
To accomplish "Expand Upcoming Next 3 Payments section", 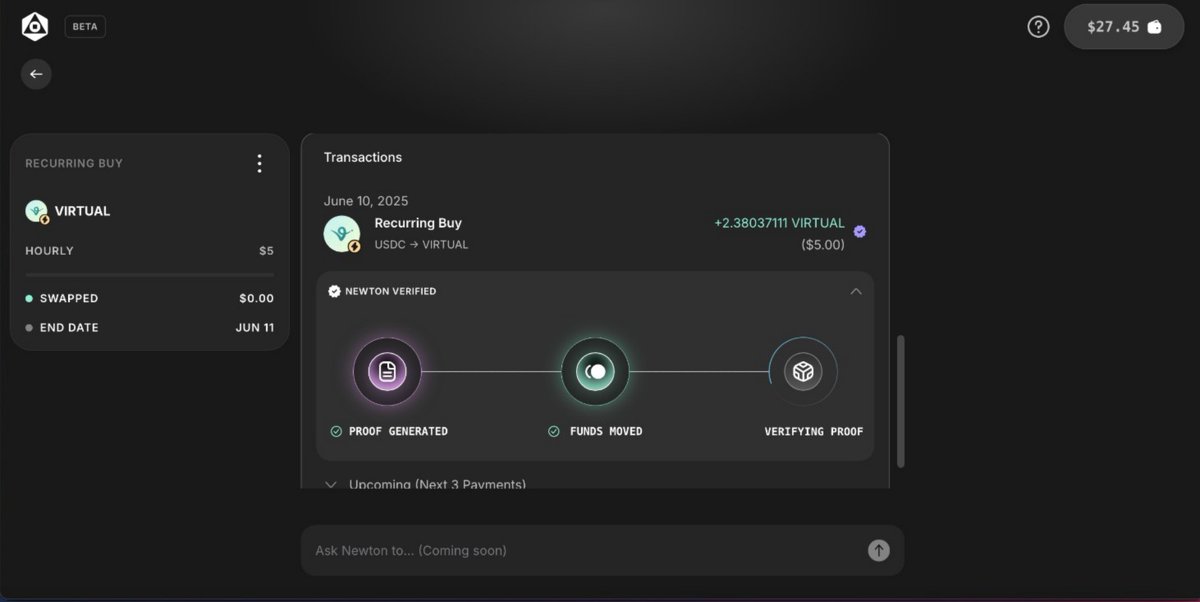I will tap(331, 484).
